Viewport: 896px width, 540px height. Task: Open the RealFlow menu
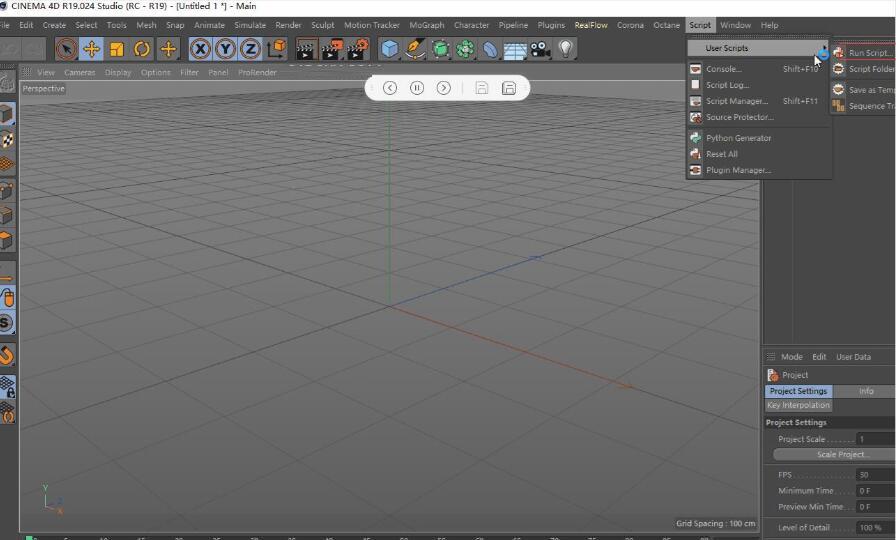point(591,25)
